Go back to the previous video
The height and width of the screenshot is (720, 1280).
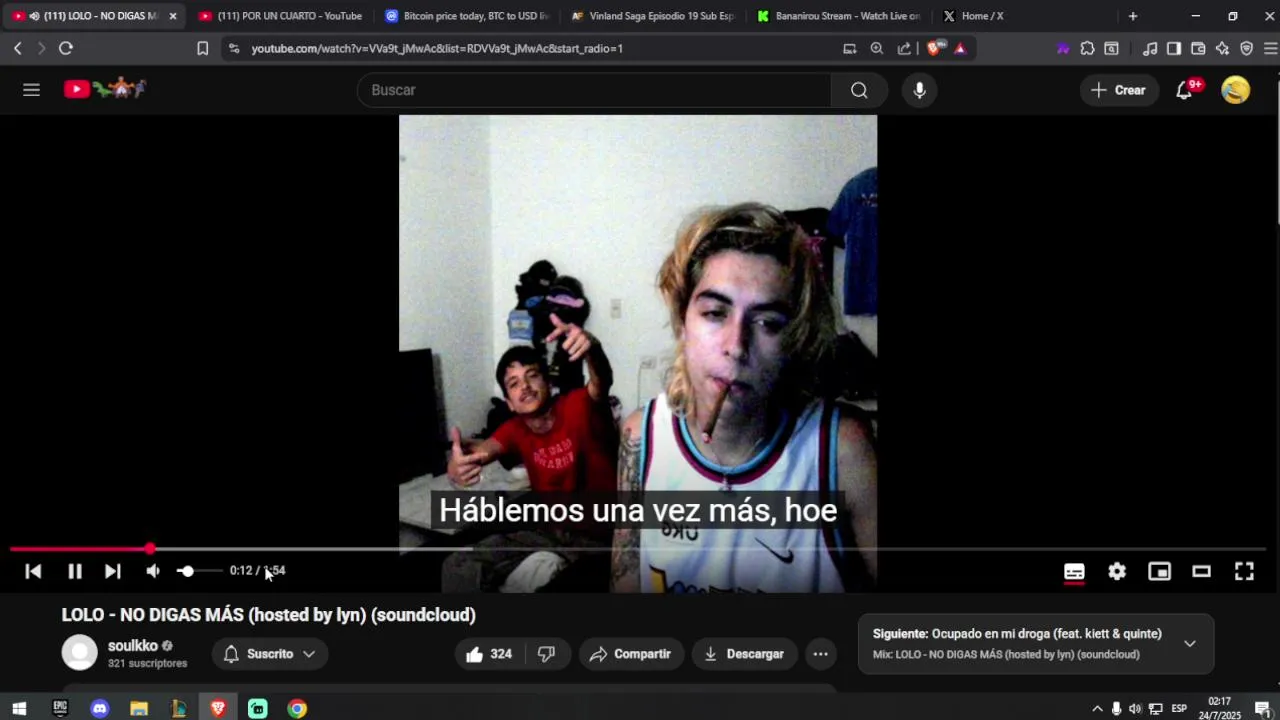(33, 571)
